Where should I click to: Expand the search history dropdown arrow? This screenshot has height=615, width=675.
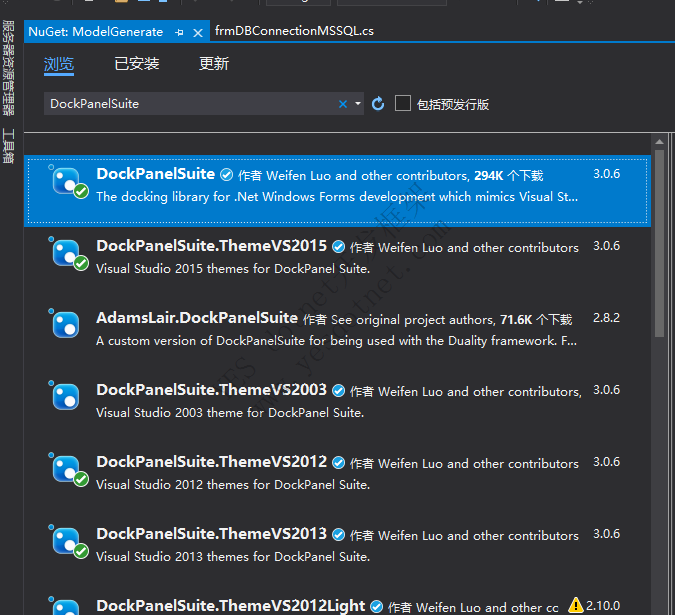point(358,104)
